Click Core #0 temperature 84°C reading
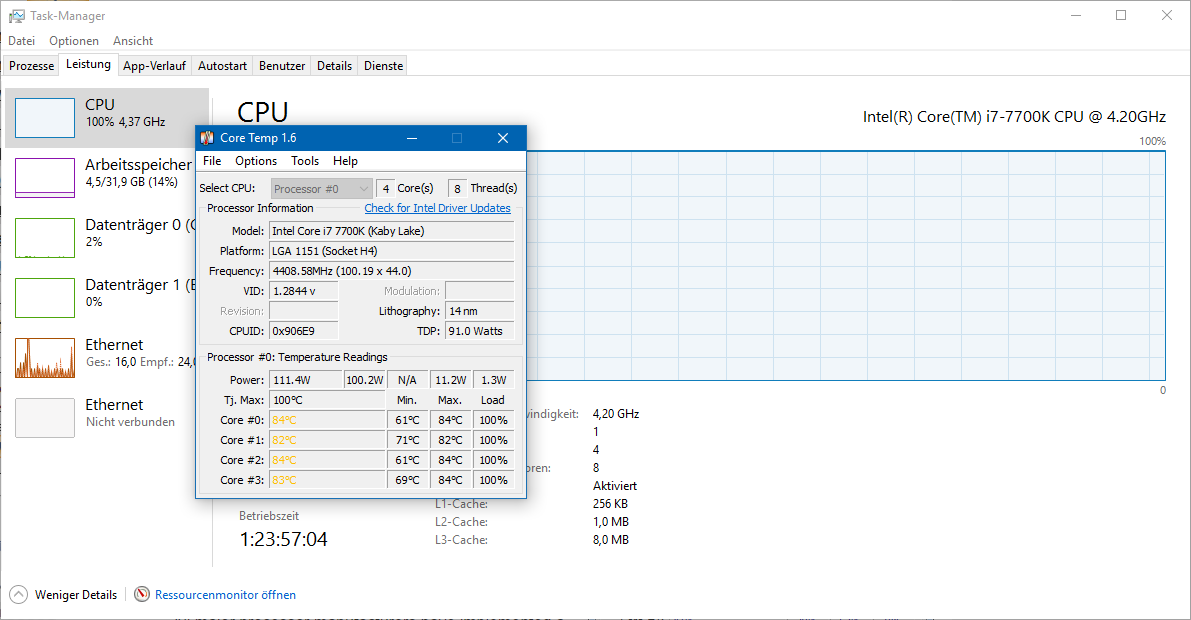The height and width of the screenshot is (620, 1191). point(327,420)
